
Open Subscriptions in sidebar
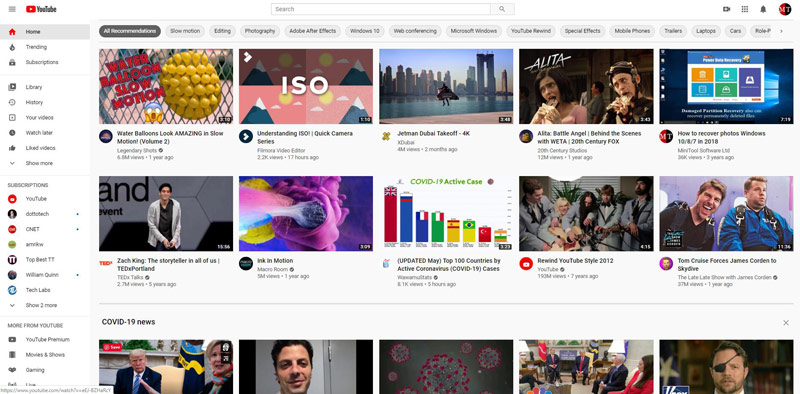(x=45, y=62)
